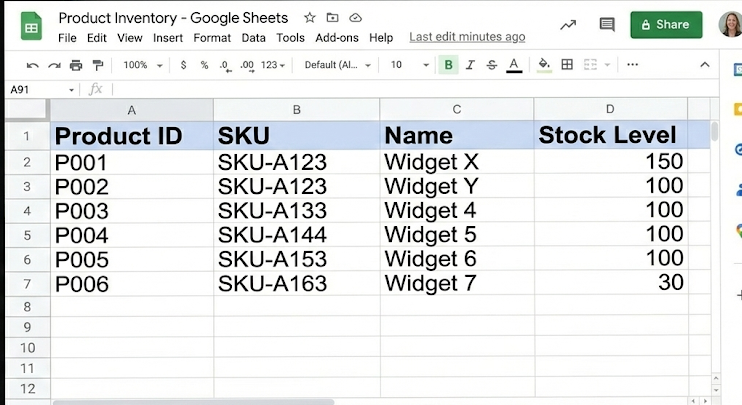Open the Add-ons menu
Viewport: 742px width, 405px height.
[336, 38]
